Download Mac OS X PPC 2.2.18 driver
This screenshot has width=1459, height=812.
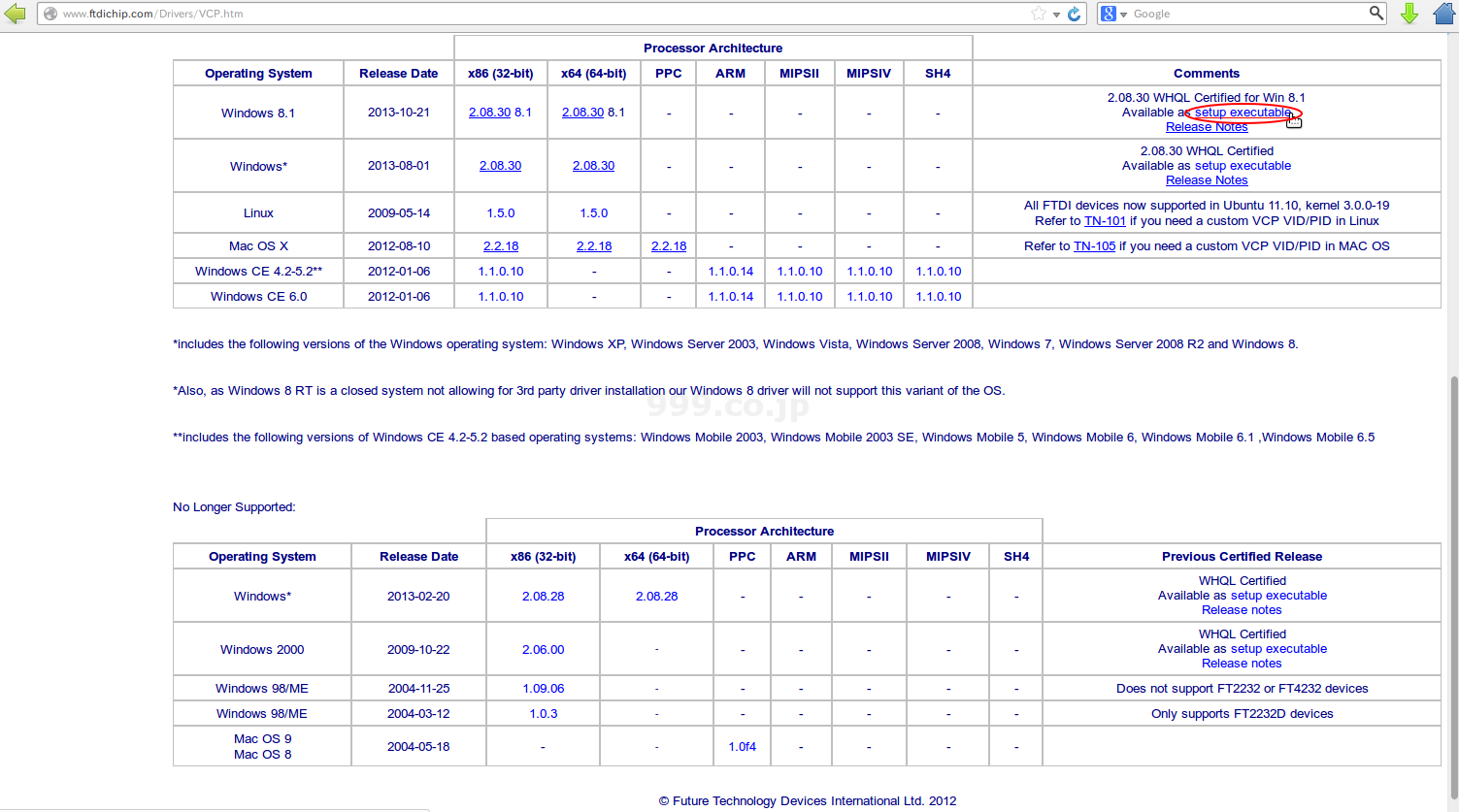click(669, 246)
